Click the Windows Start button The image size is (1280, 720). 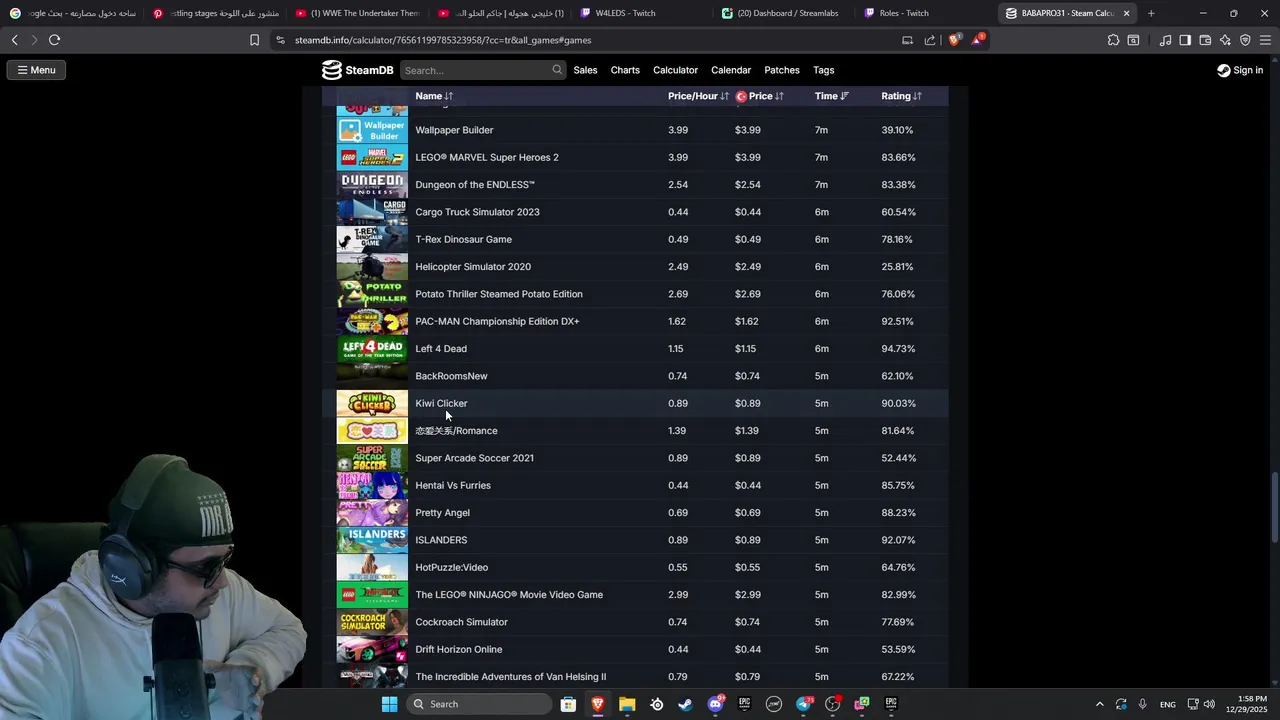pos(389,704)
